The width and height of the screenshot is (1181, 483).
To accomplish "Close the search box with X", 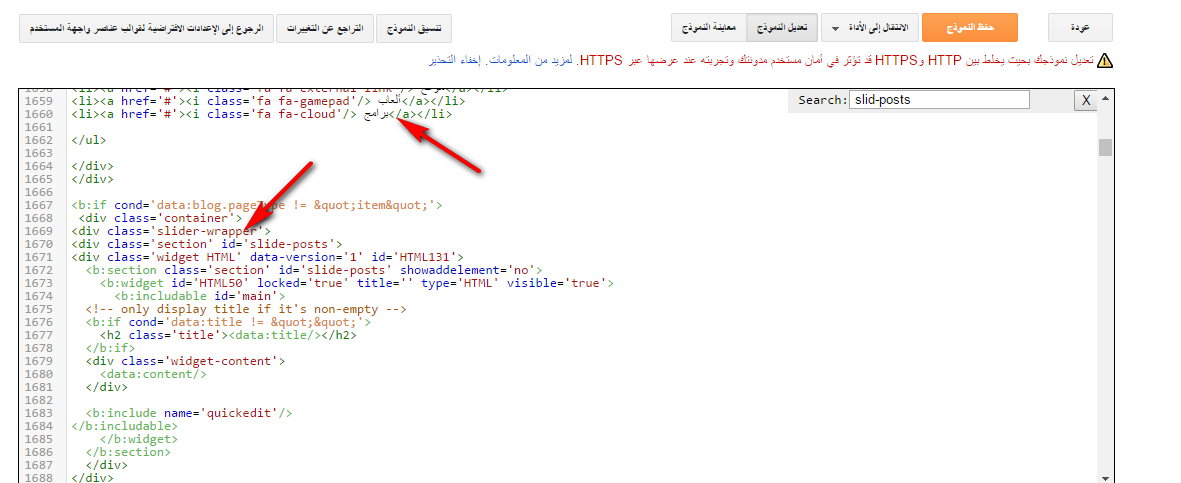I will (1084, 100).
